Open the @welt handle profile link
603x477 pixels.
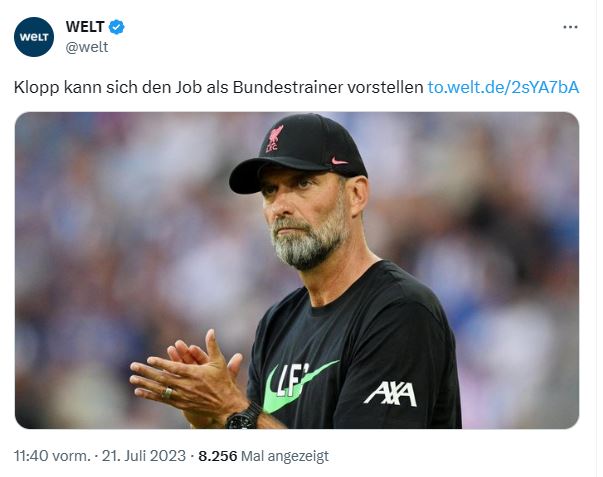click(x=87, y=47)
